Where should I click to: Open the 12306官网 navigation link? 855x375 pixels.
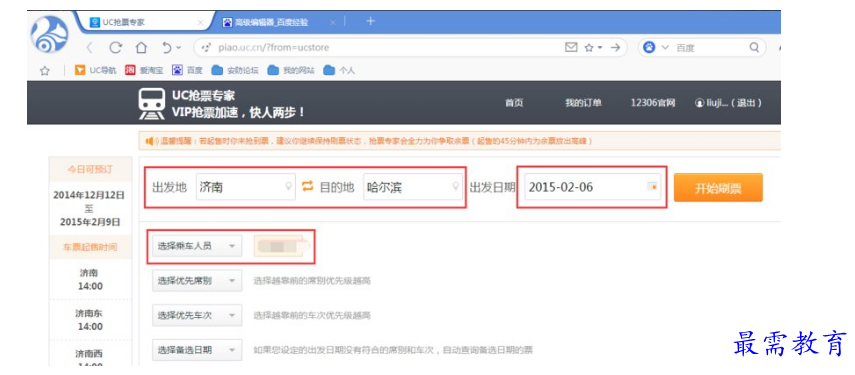[653, 103]
